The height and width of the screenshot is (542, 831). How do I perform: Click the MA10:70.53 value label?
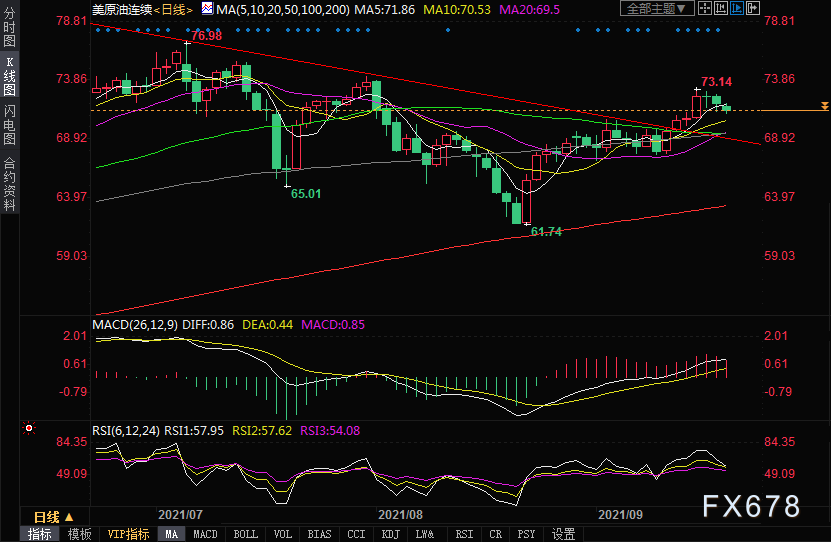click(x=457, y=10)
